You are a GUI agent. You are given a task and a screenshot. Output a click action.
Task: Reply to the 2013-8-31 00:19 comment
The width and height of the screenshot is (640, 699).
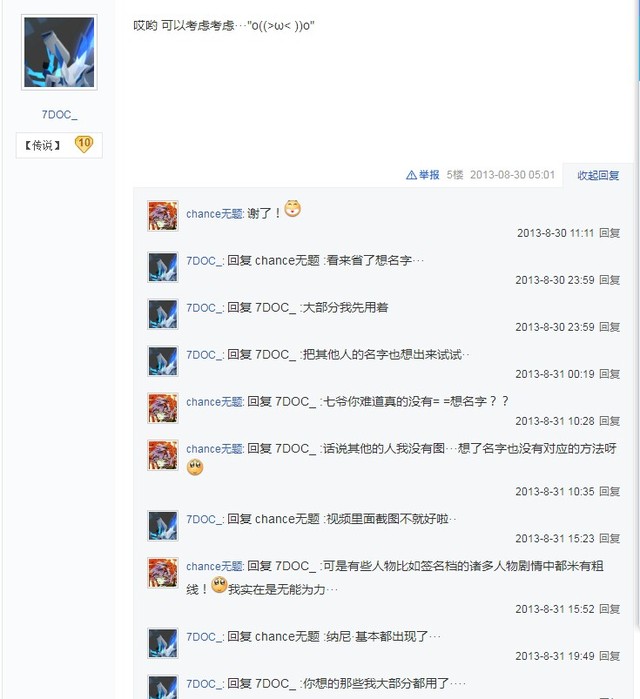tap(609, 374)
